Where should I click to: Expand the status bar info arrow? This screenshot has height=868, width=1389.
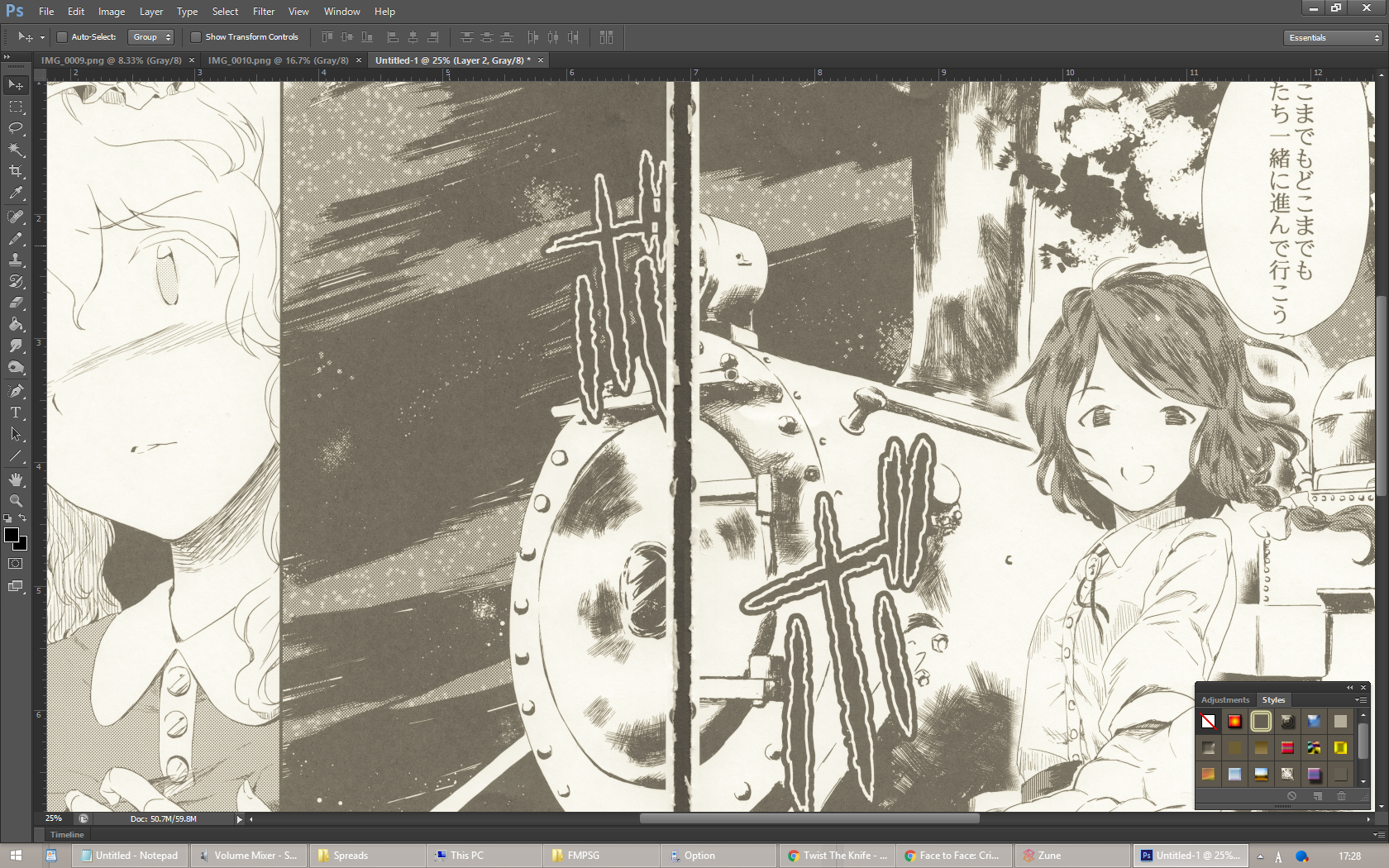click(x=240, y=819)
